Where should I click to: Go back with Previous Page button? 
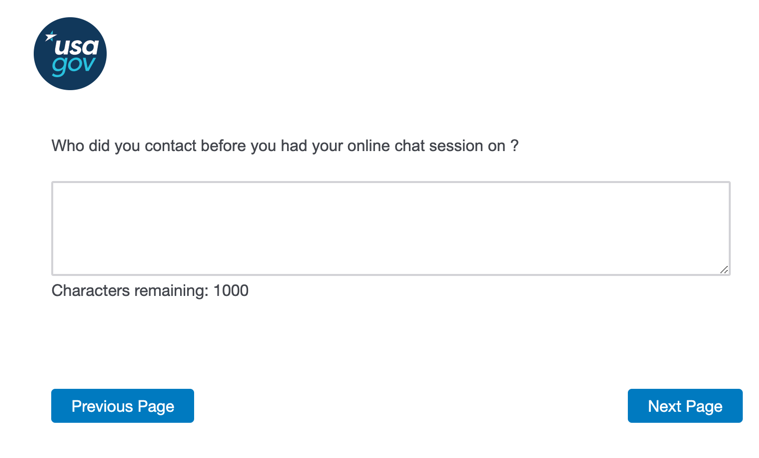(122, 406)
